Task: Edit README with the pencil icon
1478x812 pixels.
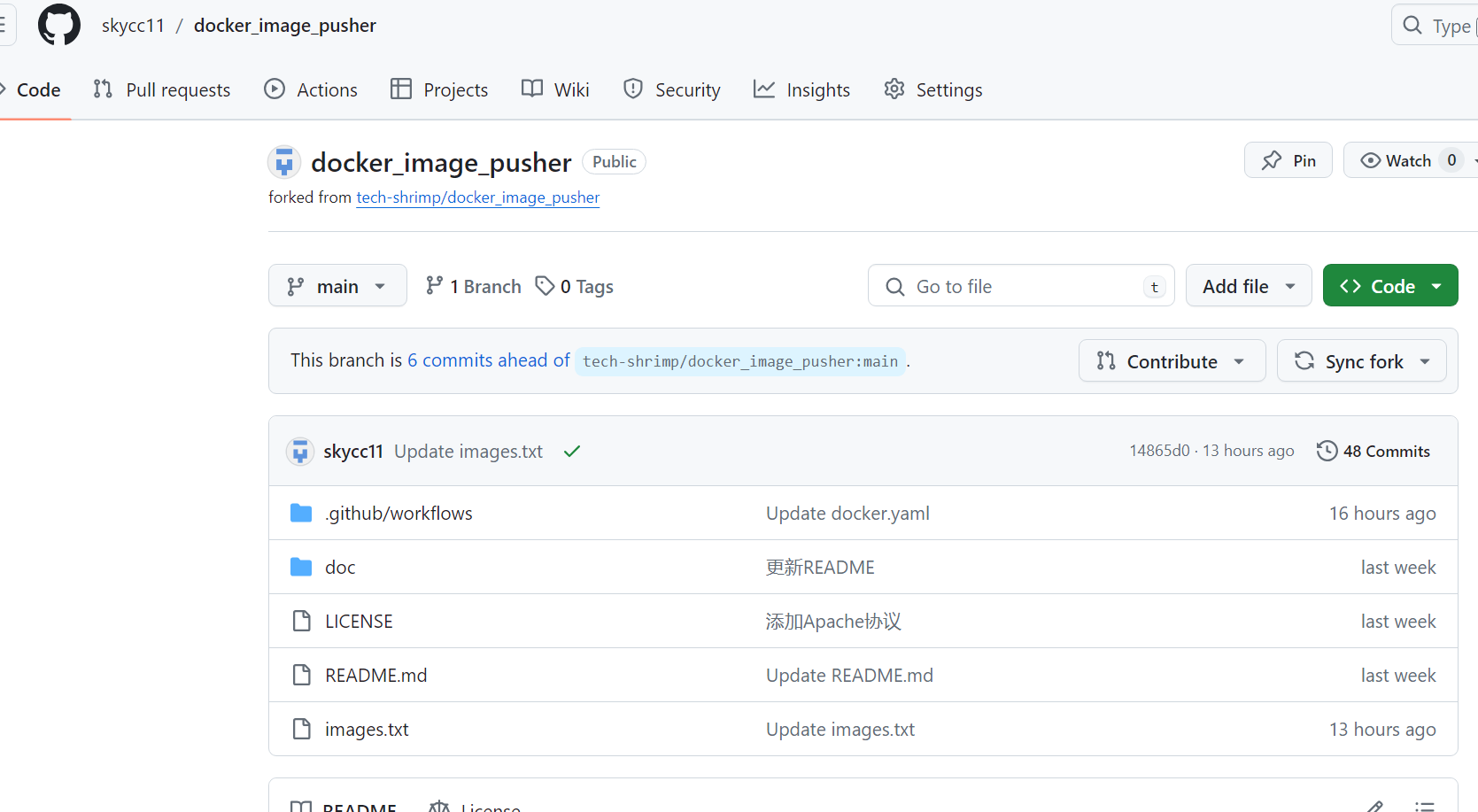Action: click(x=1374, y=805)
